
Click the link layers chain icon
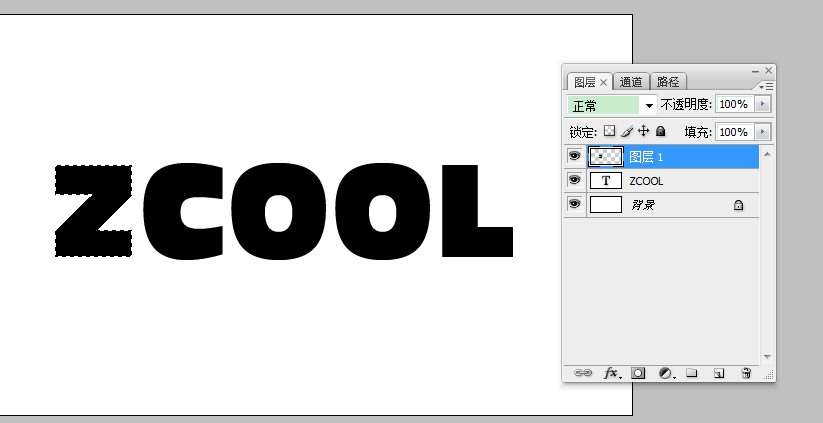[583, 373]
